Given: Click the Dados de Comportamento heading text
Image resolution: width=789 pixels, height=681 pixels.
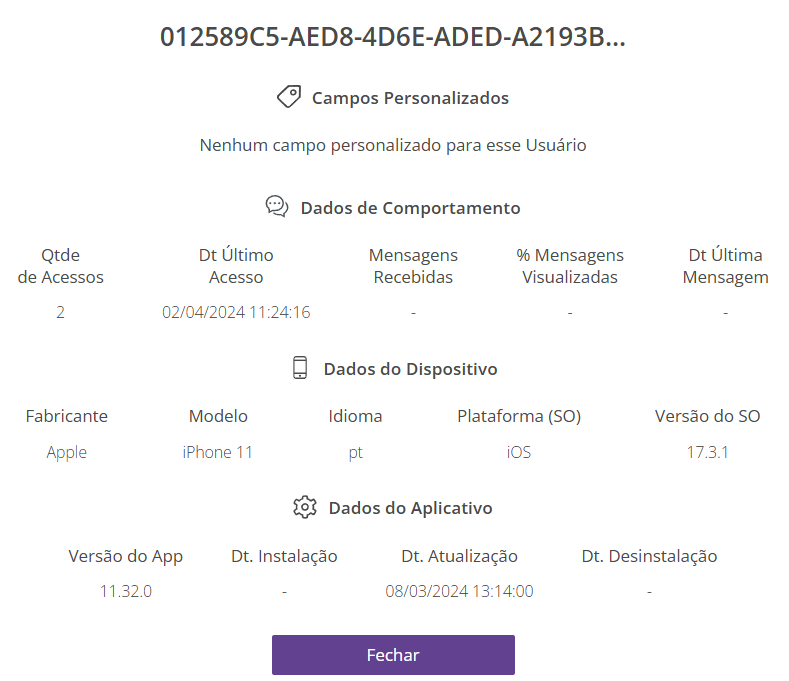Looking at the screenshot, I should [410, 208].
